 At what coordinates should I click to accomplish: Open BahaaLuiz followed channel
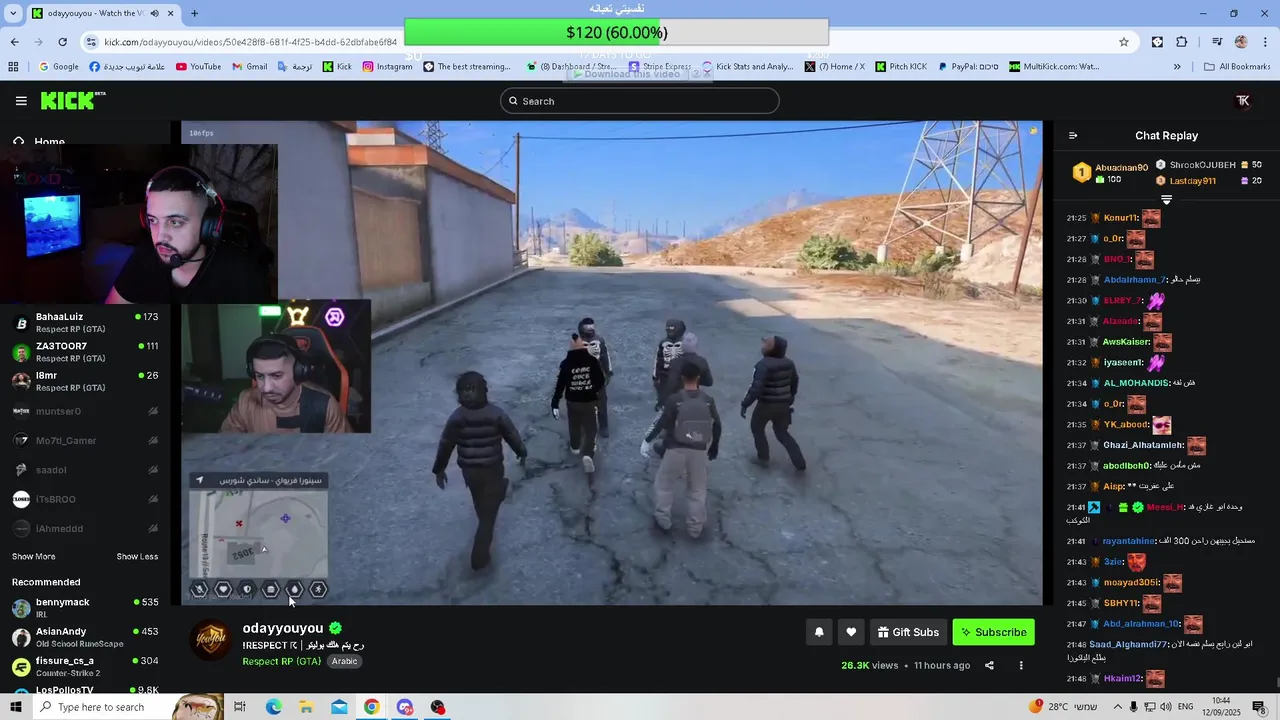tap(85, 323)
